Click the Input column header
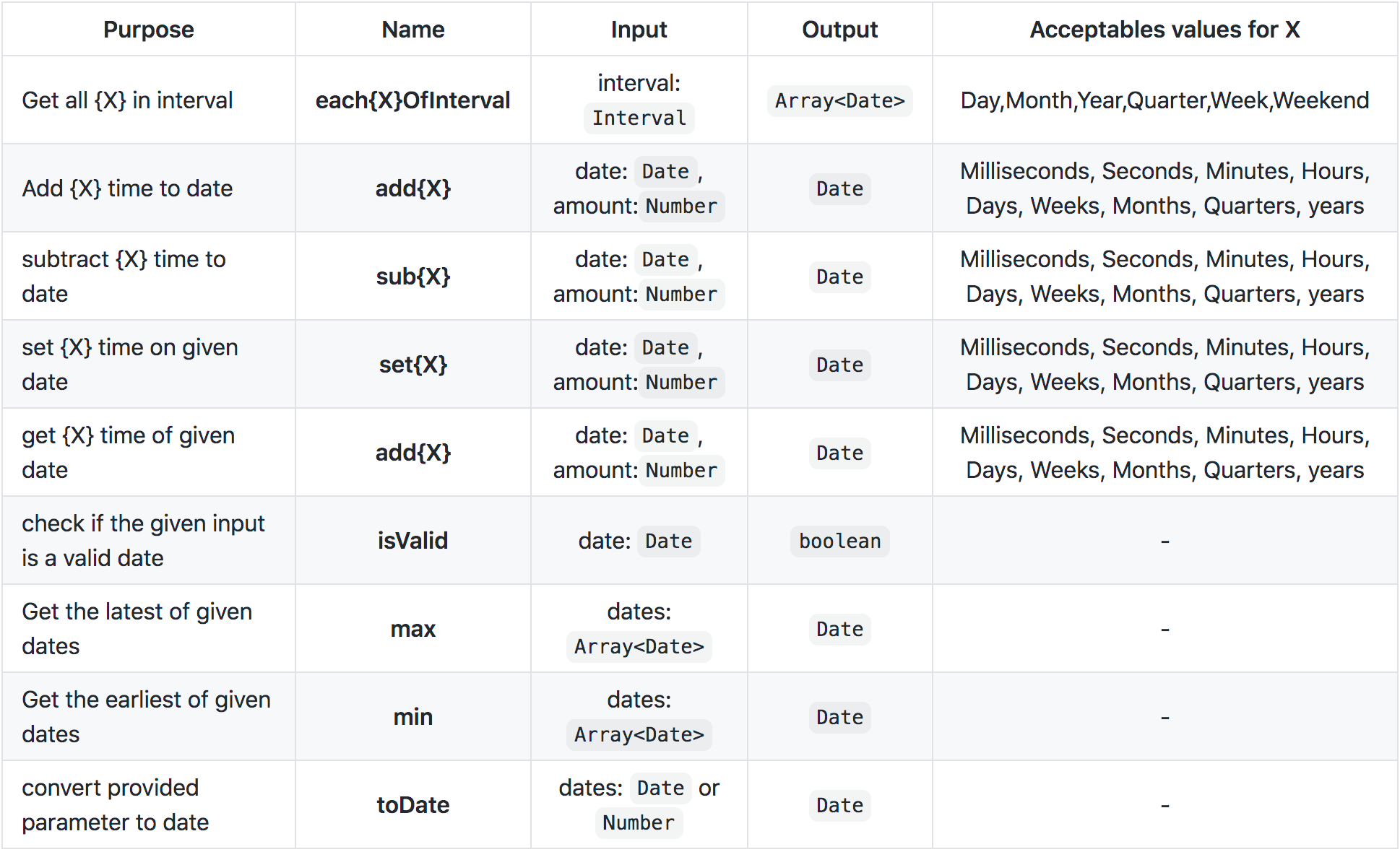The width and height of the screenshot is (1400, 852). click(639, 30)
